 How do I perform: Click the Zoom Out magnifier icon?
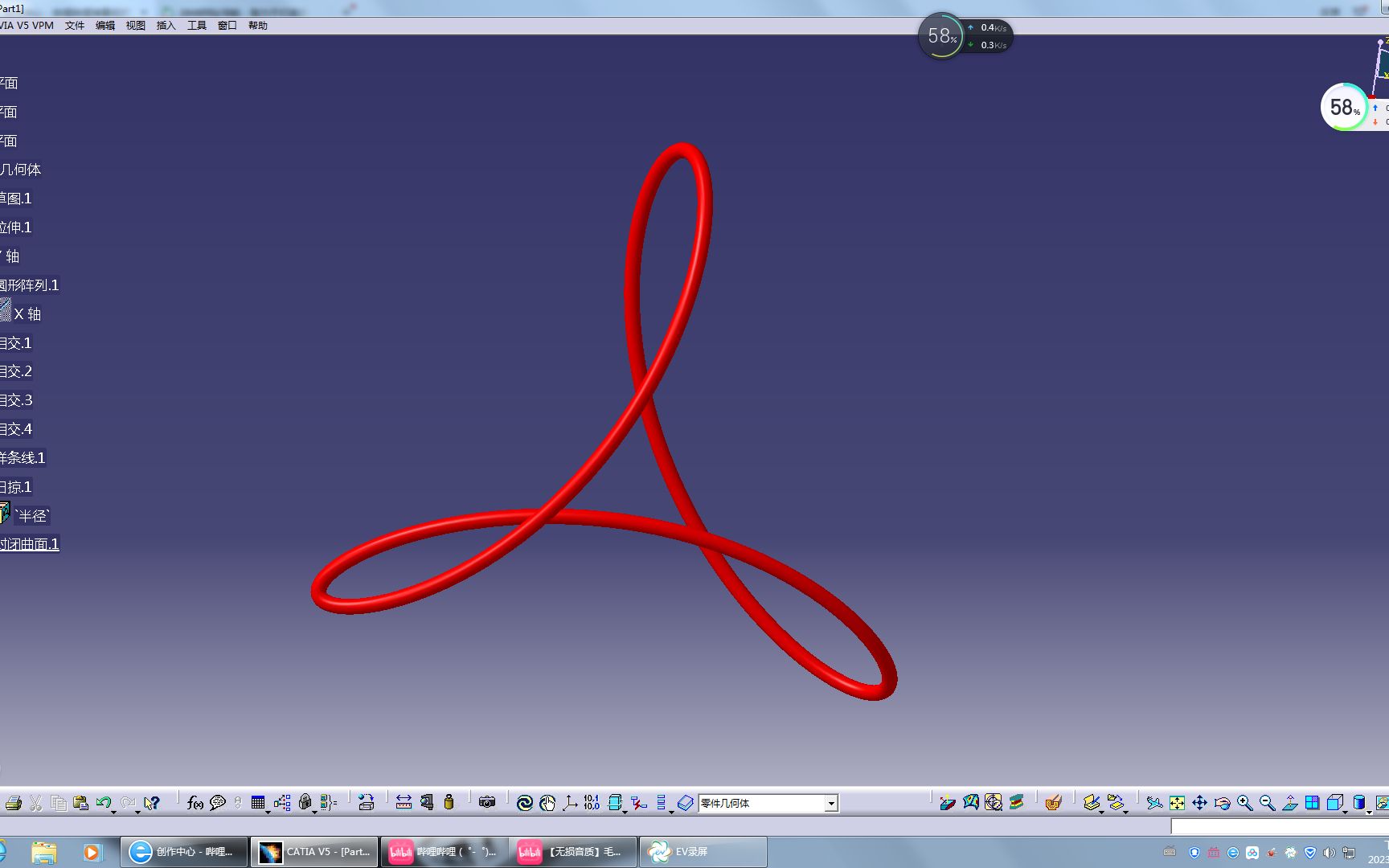[1267, 802]
